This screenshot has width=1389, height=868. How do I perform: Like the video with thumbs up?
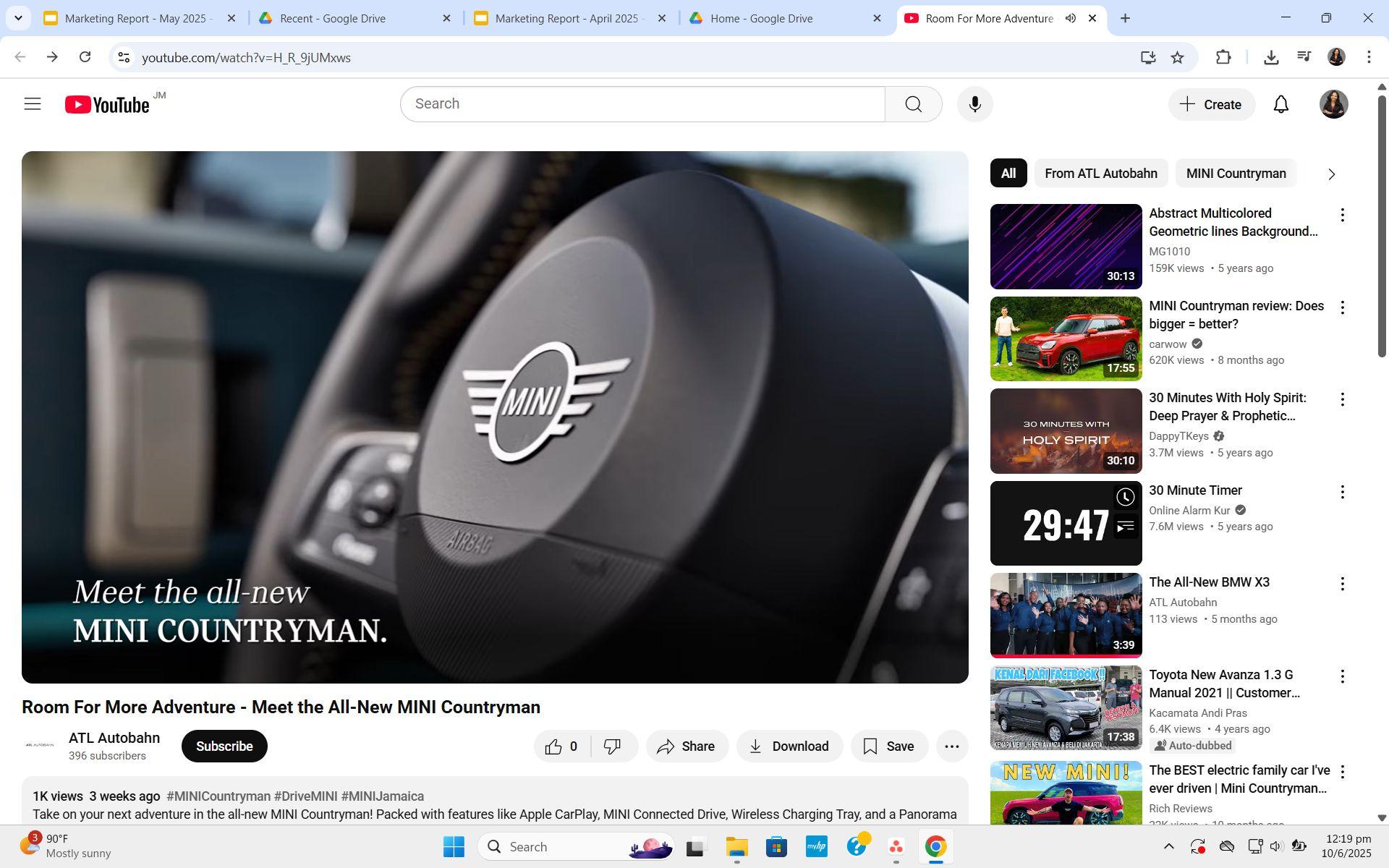554,746
